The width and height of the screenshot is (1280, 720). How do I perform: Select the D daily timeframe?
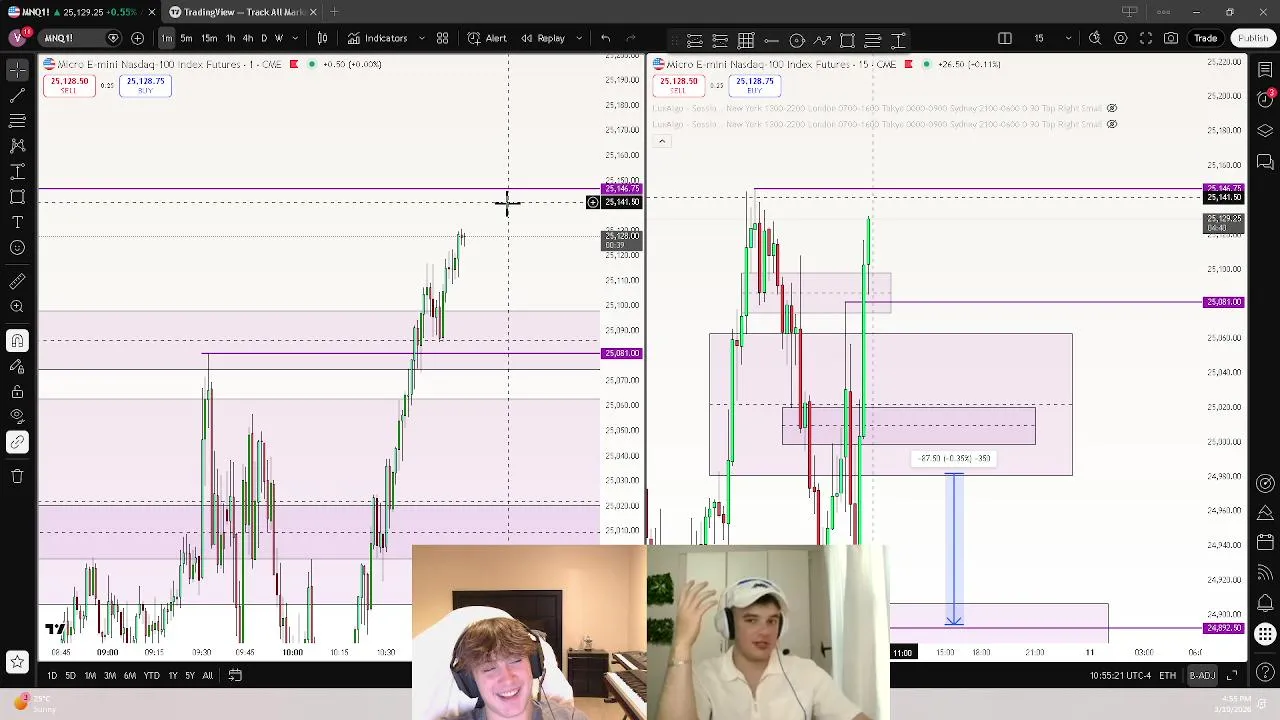click(x=264, y=38)
